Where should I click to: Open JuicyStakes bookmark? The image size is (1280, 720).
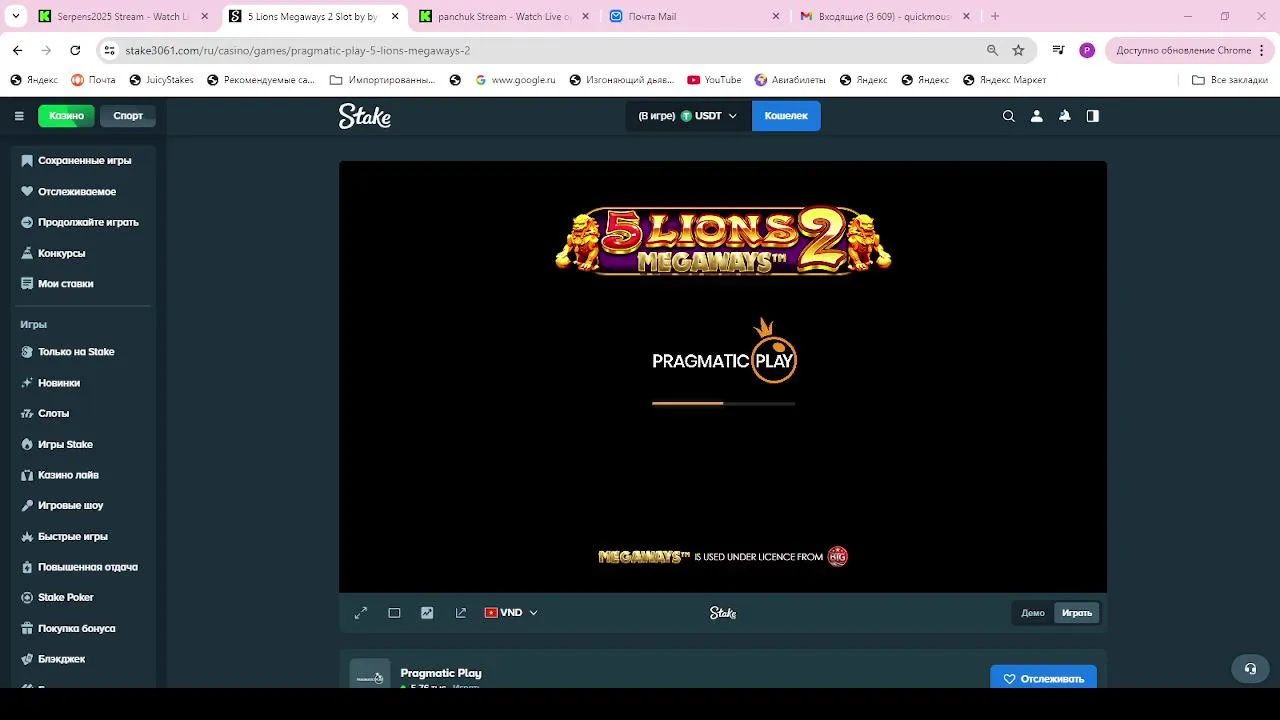(160, 80)
